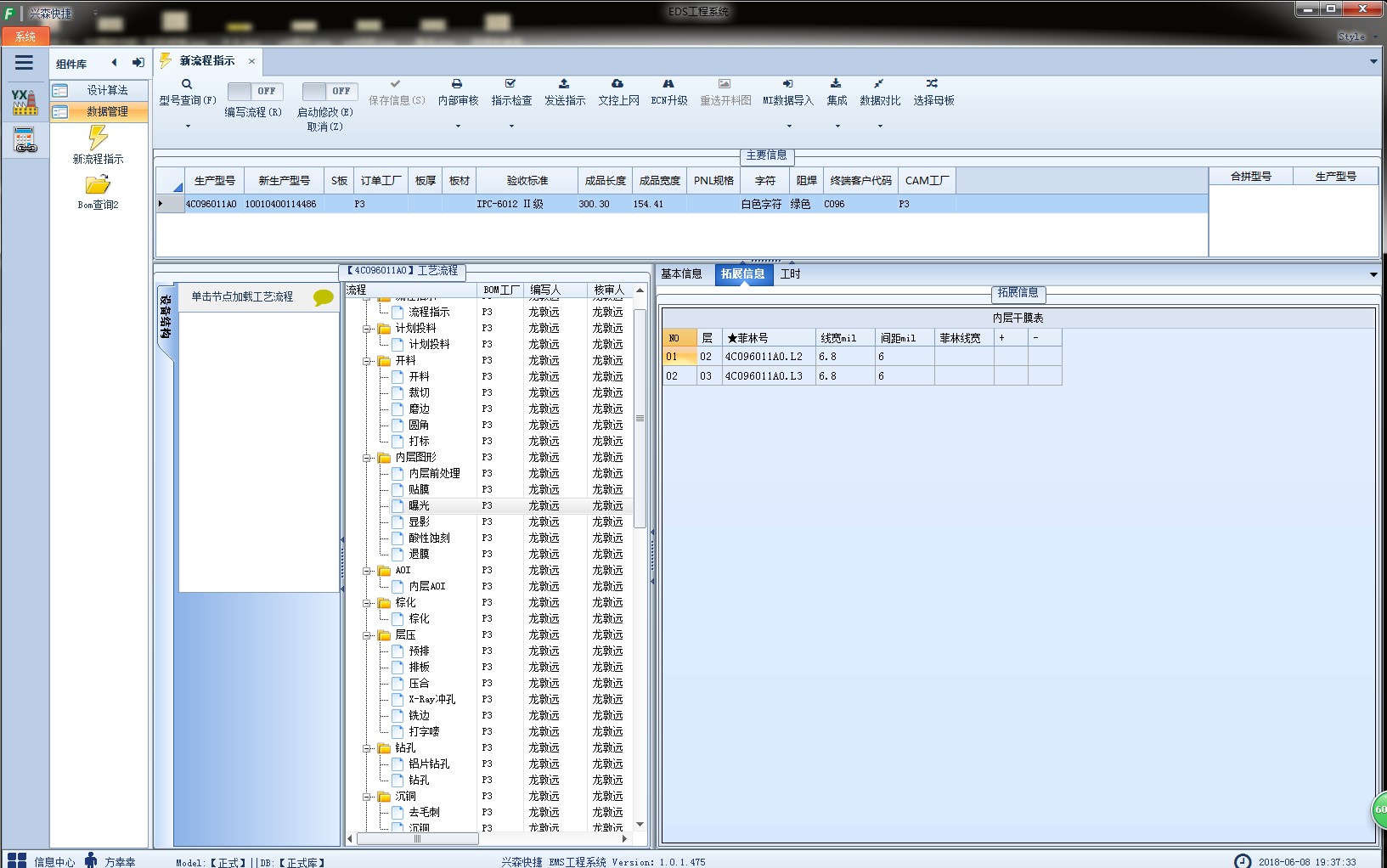Select the 新流程指示 document tab
Viewport: 1387px width, 868px height.
(x=207, y=61)
